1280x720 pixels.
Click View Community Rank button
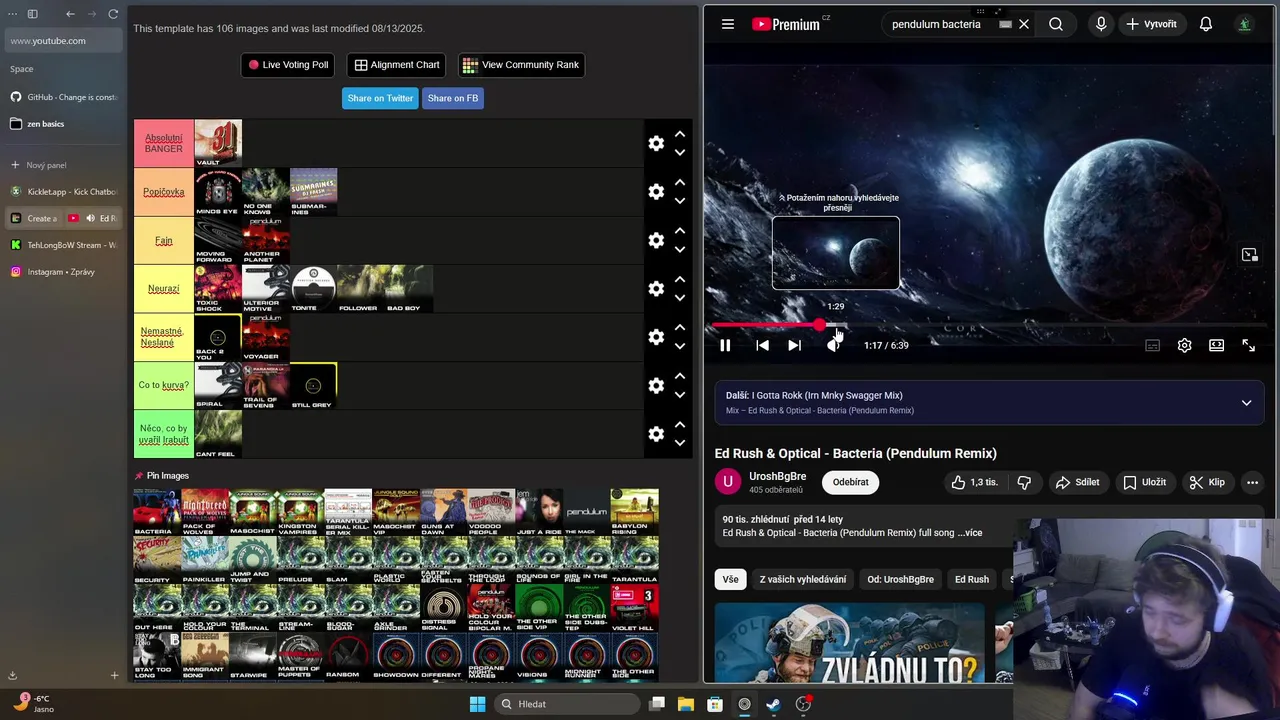coord(521,65)
